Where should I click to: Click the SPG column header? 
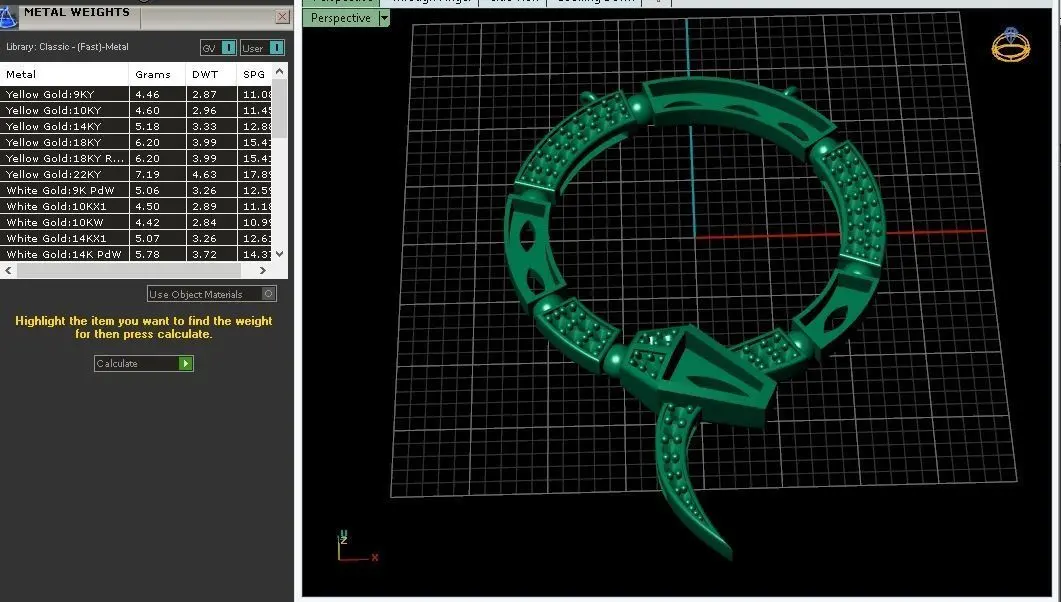click(254, 74)
